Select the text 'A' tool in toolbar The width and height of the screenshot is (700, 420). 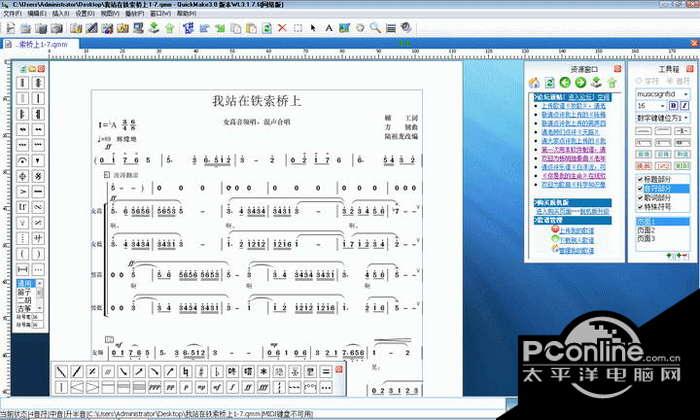[x=329, y=28]
